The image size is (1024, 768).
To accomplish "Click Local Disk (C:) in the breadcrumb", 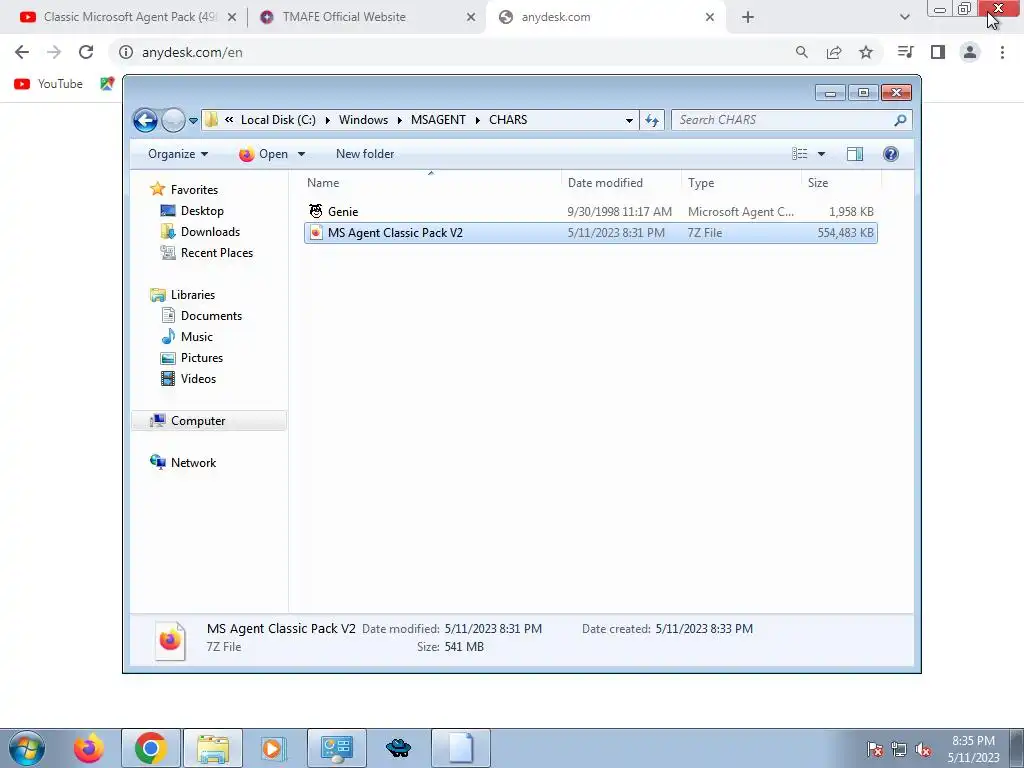I will coord(278,120).
